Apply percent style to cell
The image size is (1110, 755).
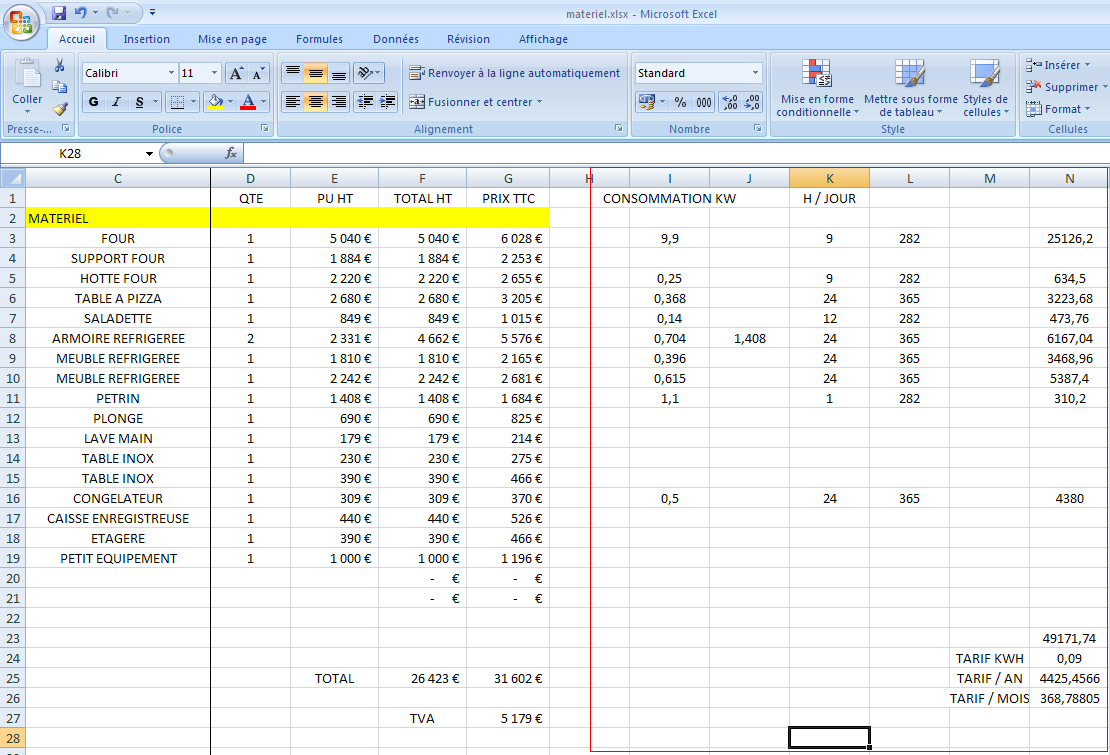[680, 102]
